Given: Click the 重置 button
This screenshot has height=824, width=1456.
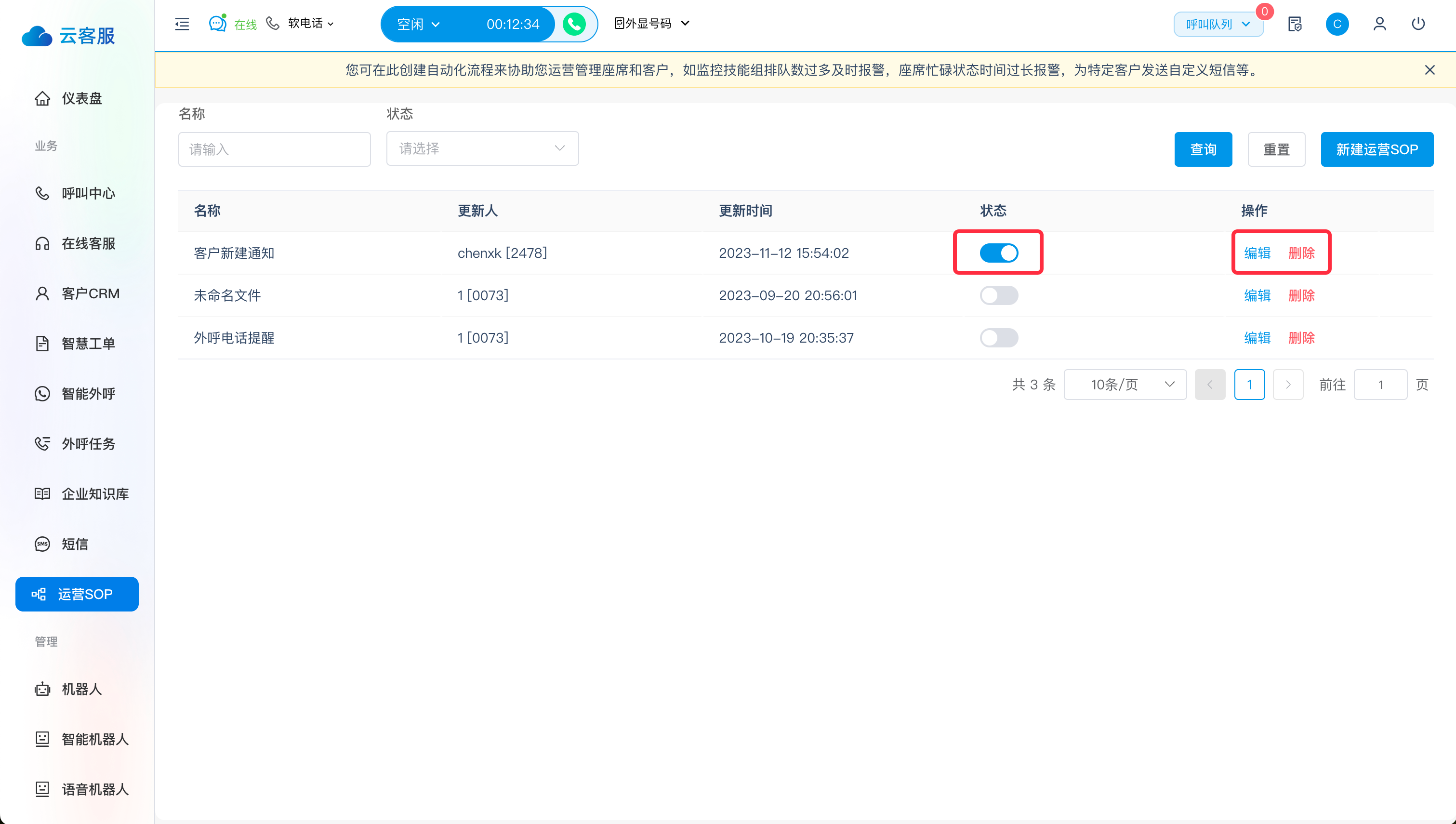Looking at the screenshot, I should pyautogui.click(x=1276, y=149).
